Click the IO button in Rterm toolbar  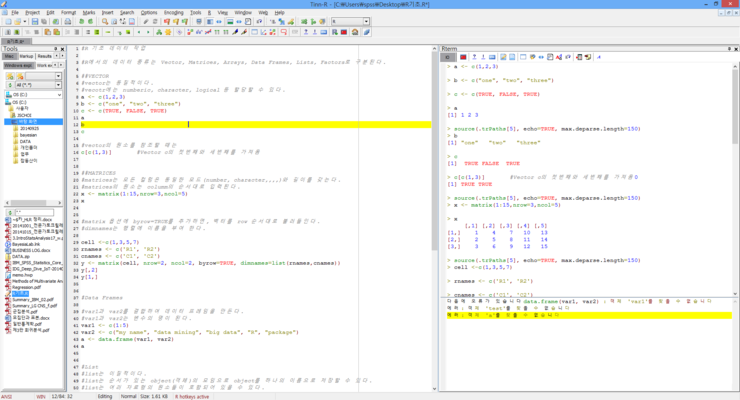click(449, 57)
